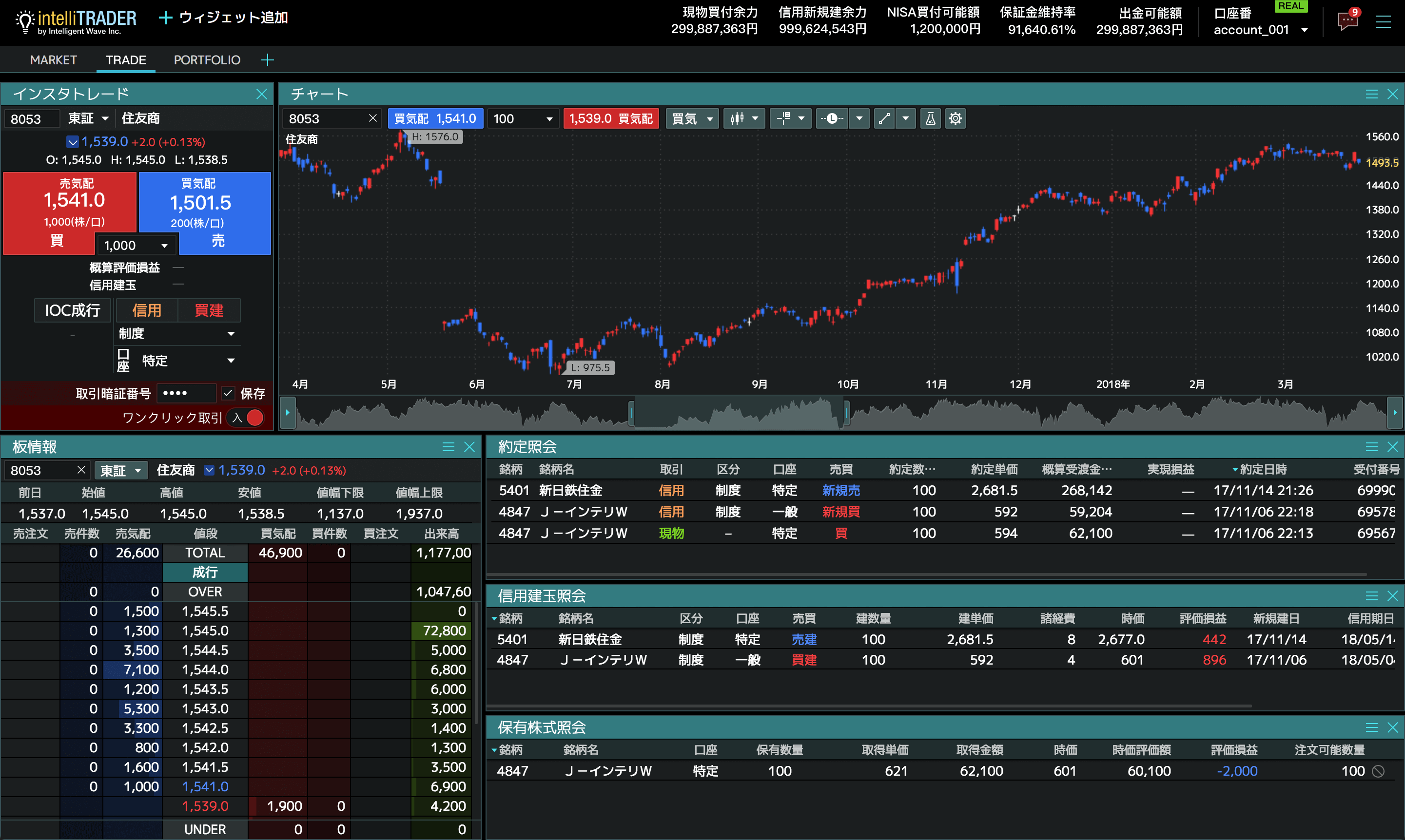Viewport: 1405px width, 840px height.
Task: Click the インスタトレード symbol code field
Action: pos(32,118)
